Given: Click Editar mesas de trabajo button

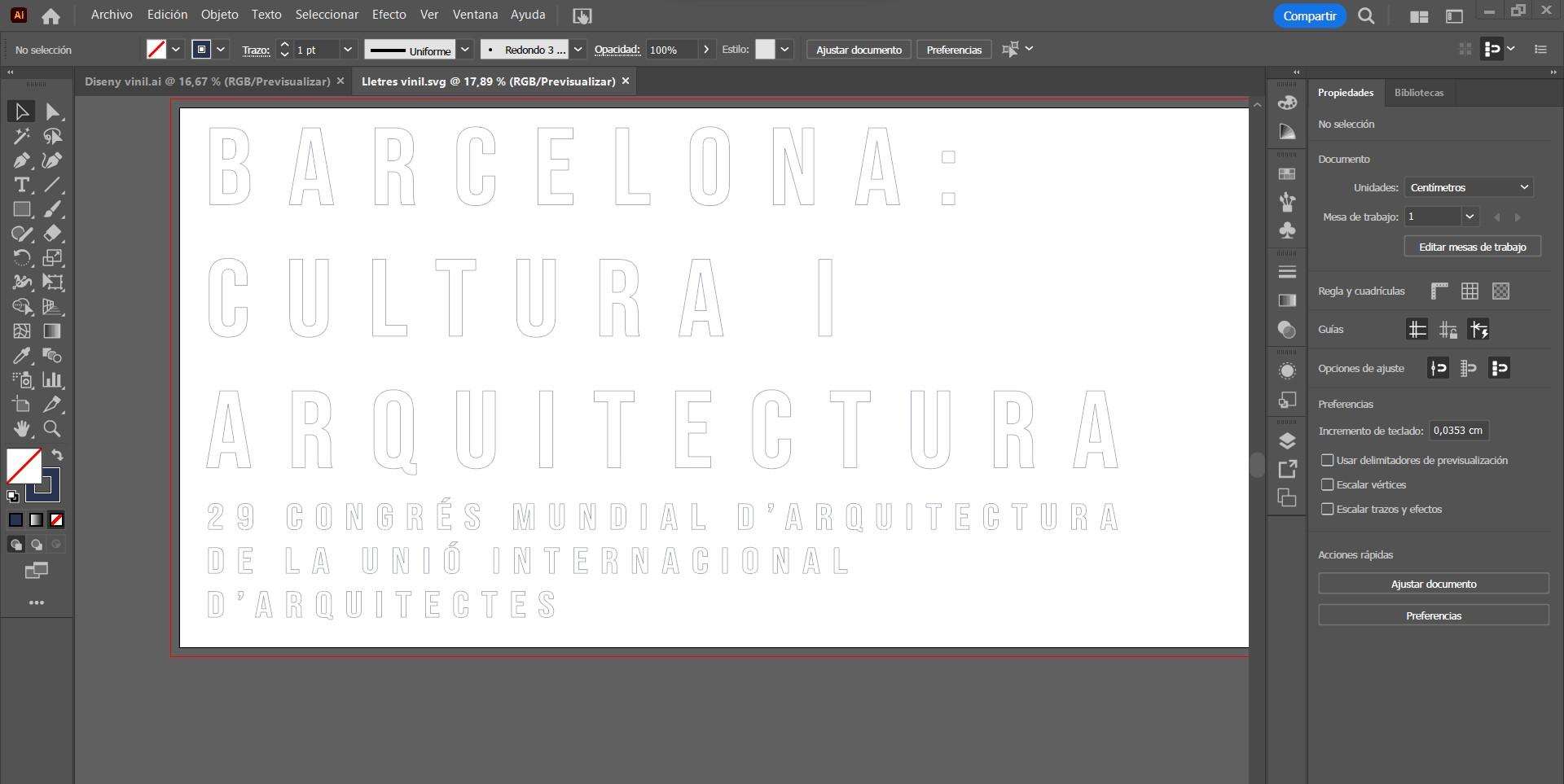Looking at the screenshot, I should 1472,247.
